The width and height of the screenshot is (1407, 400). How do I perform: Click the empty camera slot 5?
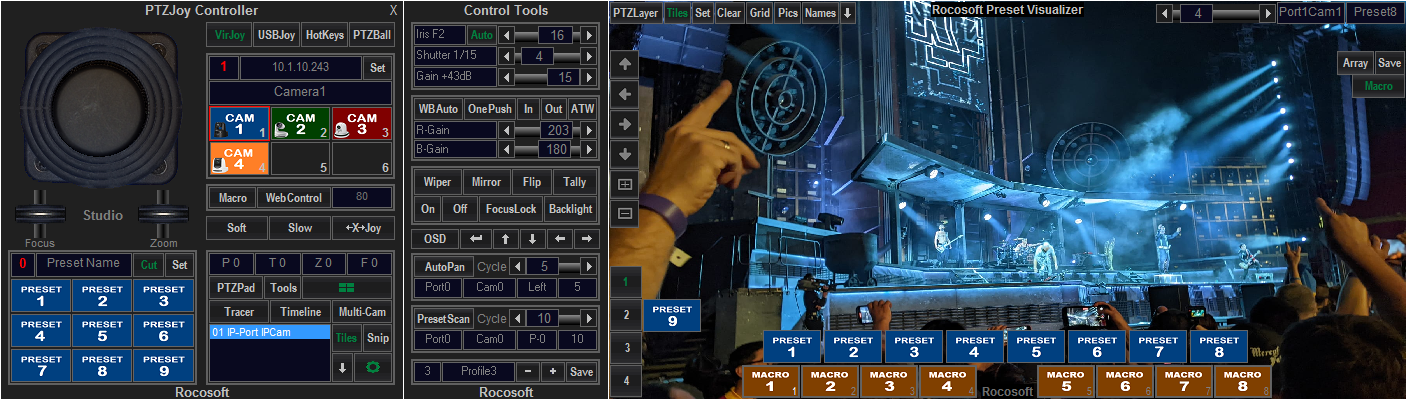pyautogui.click(x=301, y=158)
